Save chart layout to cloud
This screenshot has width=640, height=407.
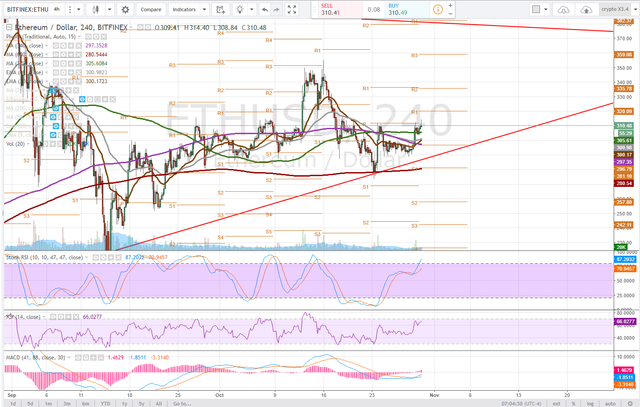586,9
